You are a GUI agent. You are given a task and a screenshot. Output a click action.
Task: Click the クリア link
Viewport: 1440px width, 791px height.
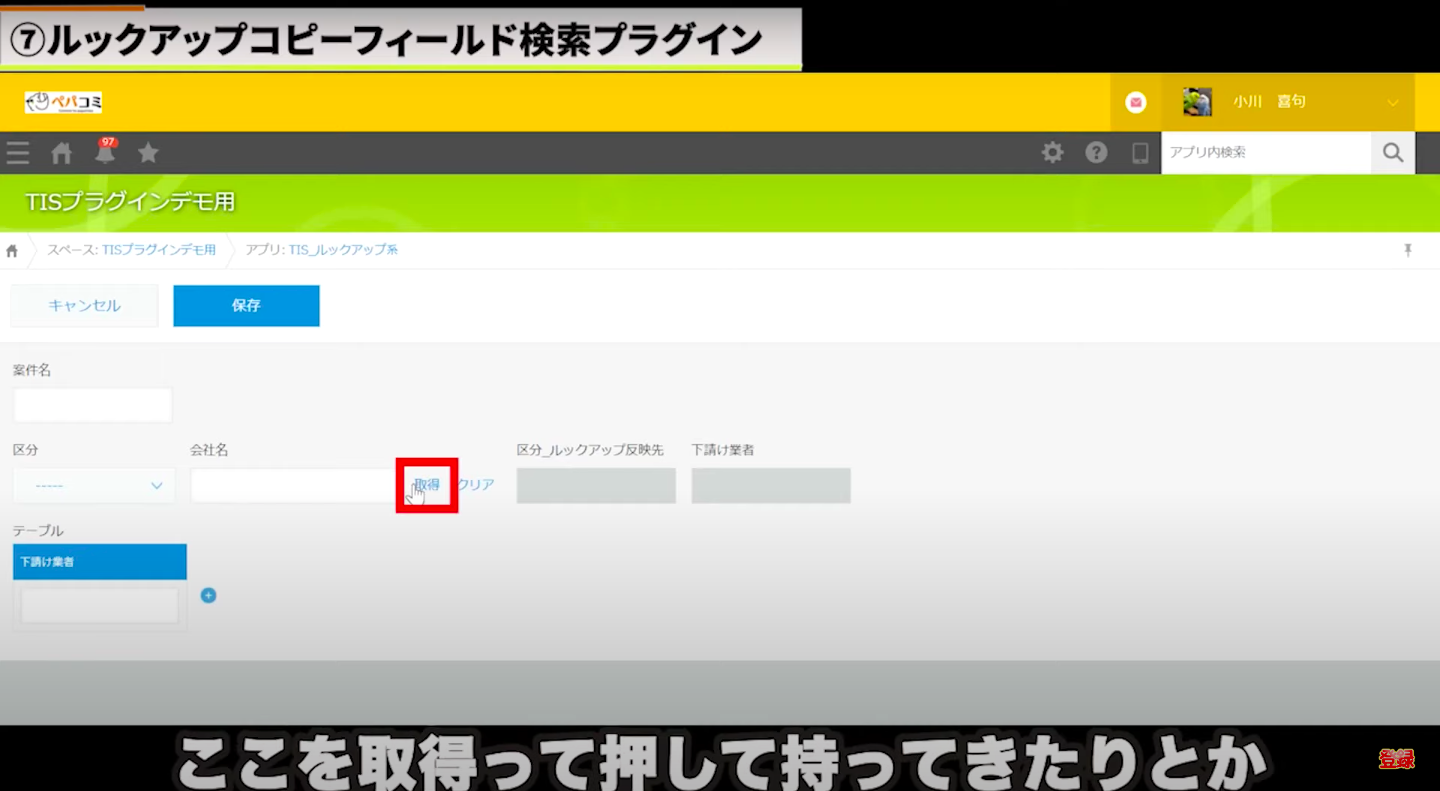pyautogui.click(x=476, y=484)
